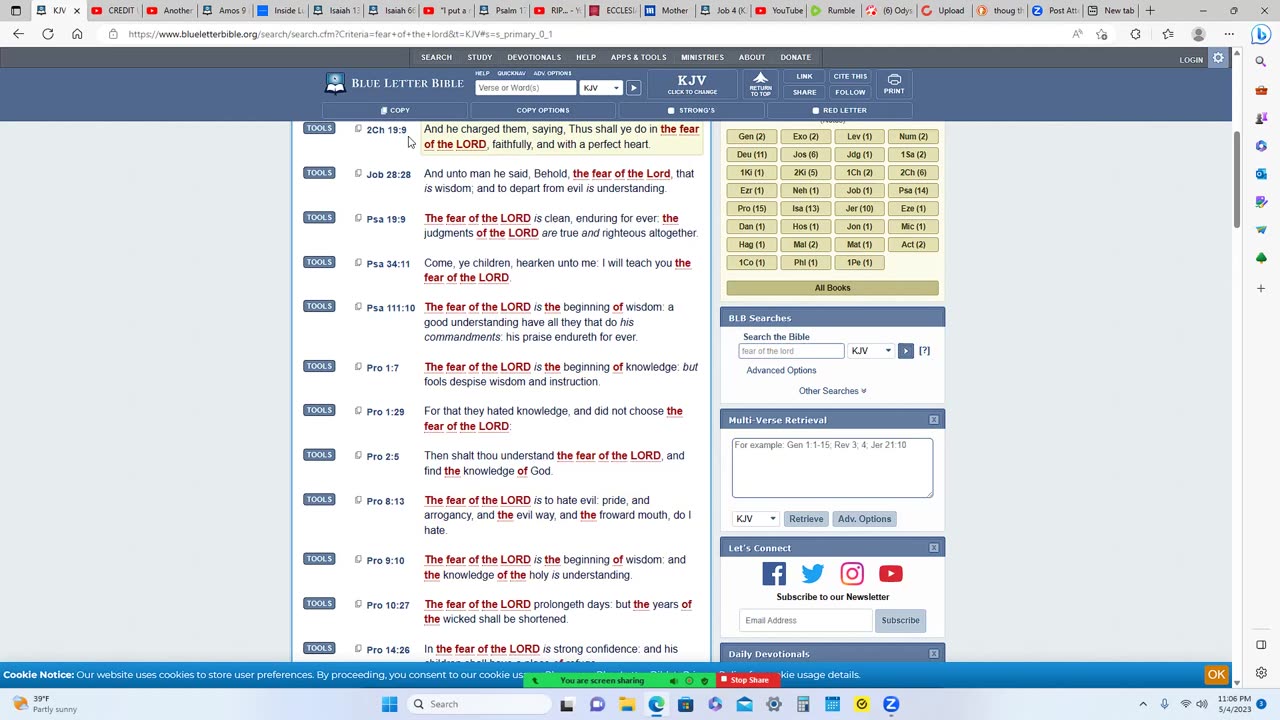
Task: Click the page vertical scrollbar
Action: 1237,180
